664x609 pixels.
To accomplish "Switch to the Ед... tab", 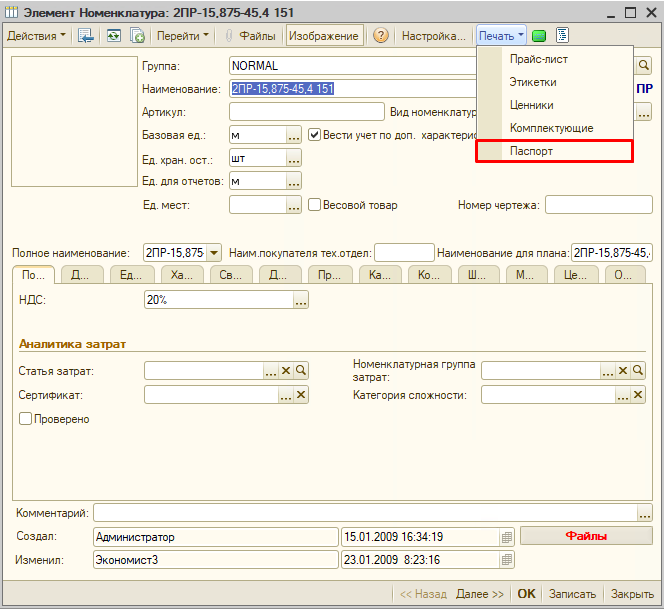I will tap(131, 275).
